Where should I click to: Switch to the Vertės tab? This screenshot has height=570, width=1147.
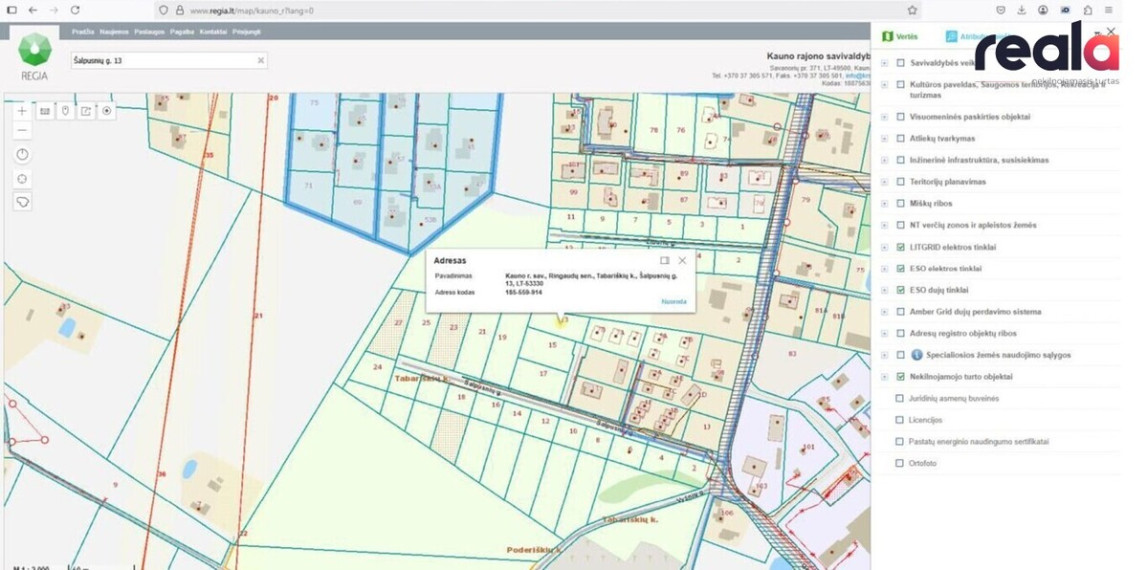pyautogui.click(x=900, y=36)
